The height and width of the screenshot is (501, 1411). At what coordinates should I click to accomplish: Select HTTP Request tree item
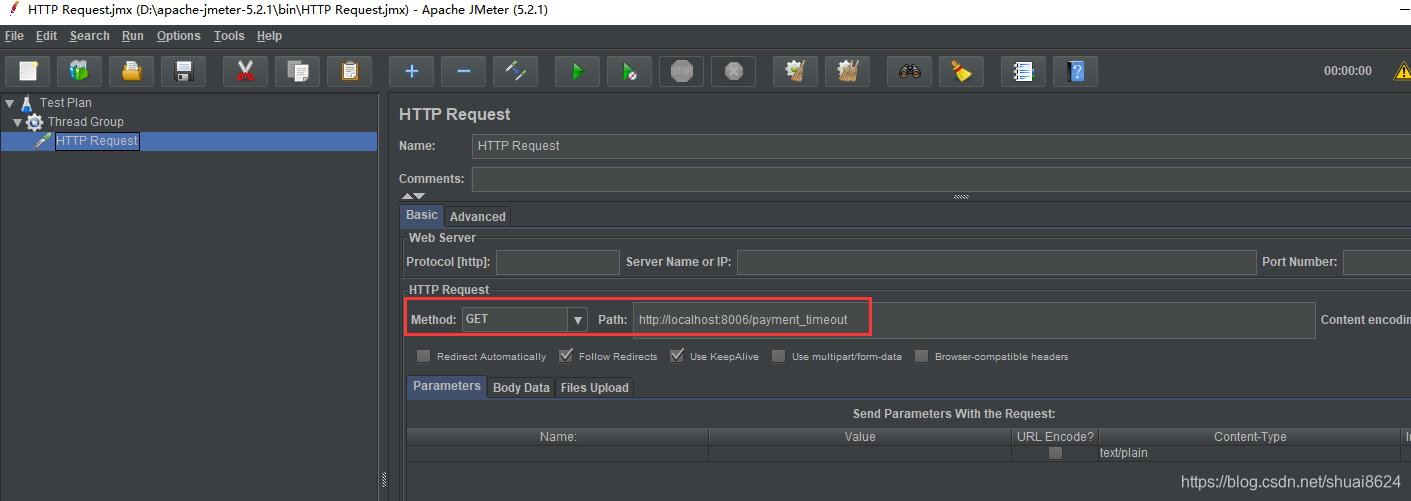[x=97, y=141]
